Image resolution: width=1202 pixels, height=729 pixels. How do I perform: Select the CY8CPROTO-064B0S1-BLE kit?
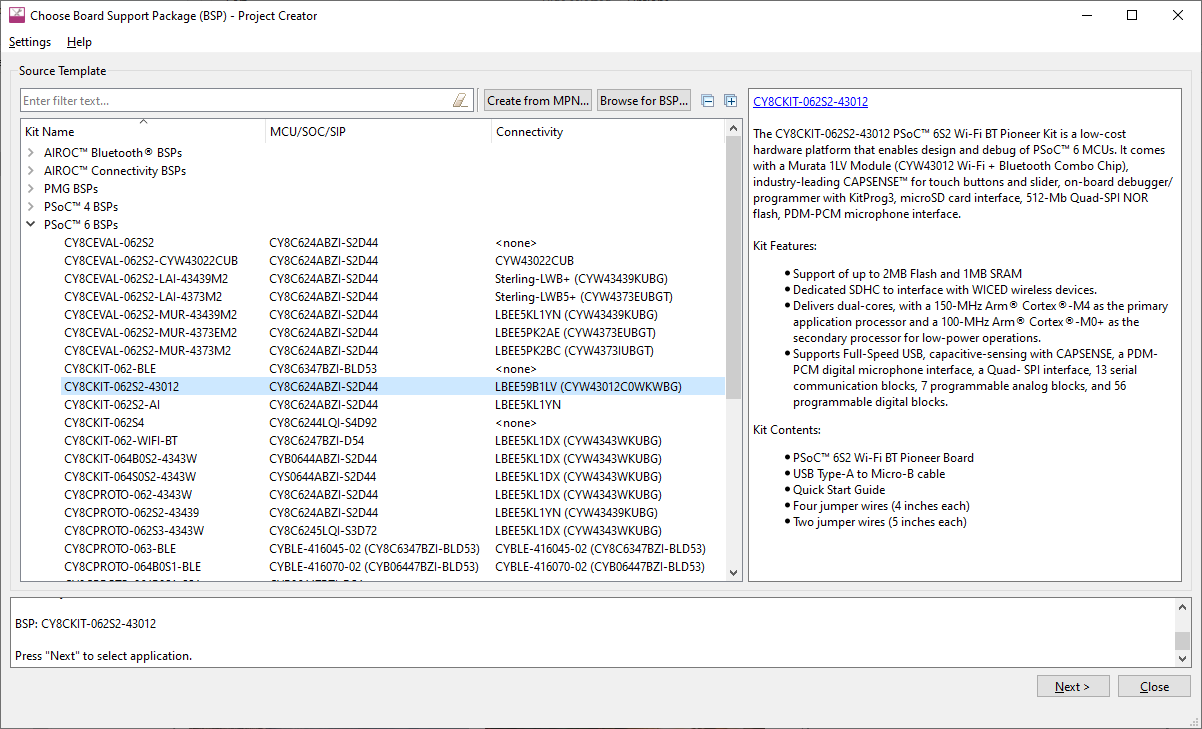click(132, 567)
